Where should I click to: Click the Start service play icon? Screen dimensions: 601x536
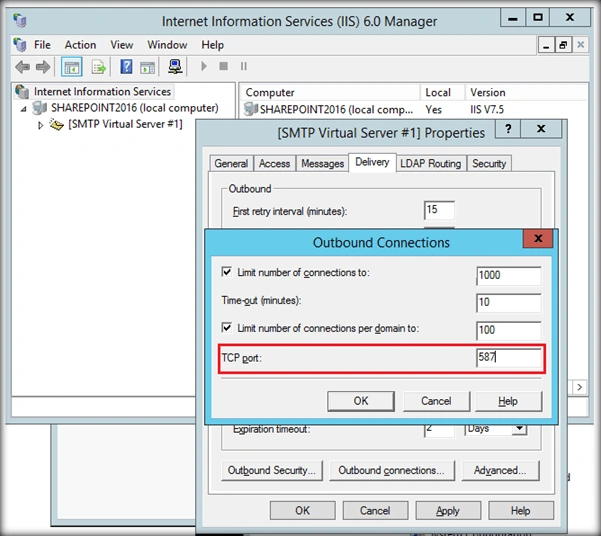point(204,66)
